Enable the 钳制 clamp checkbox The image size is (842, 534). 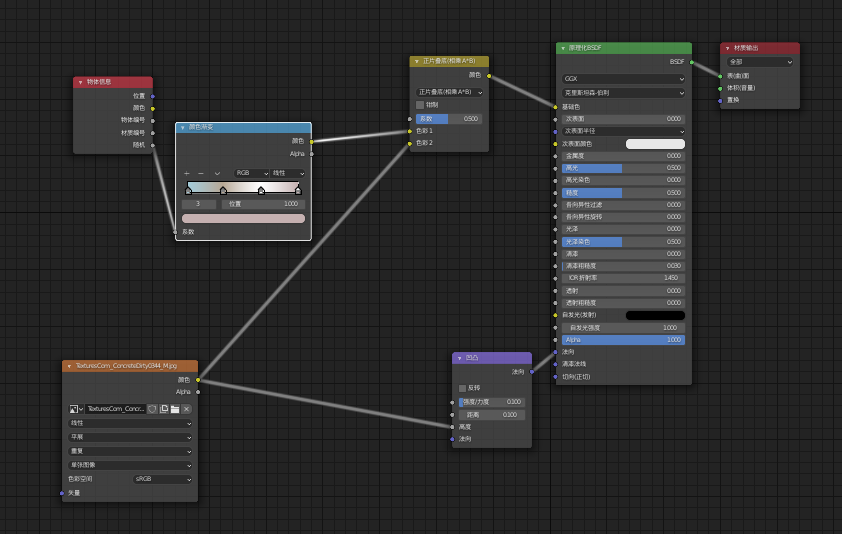(420, 104)
